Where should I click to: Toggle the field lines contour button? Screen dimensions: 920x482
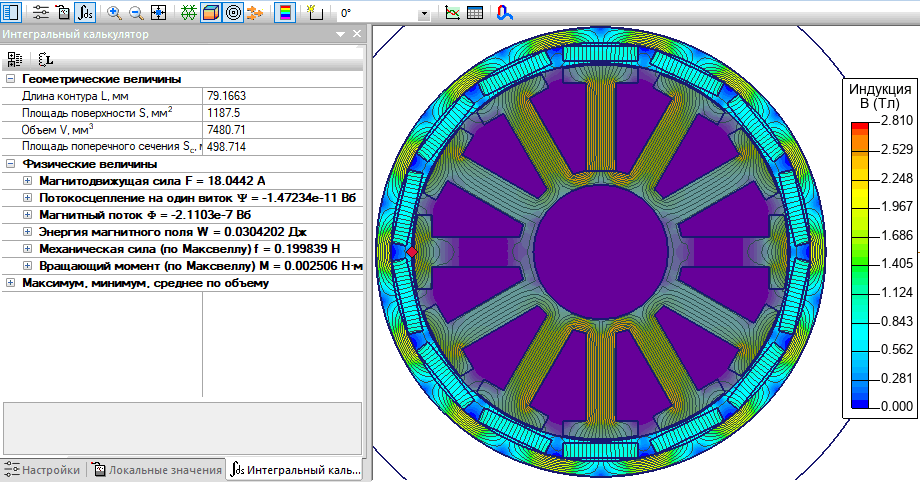(233, 13)
